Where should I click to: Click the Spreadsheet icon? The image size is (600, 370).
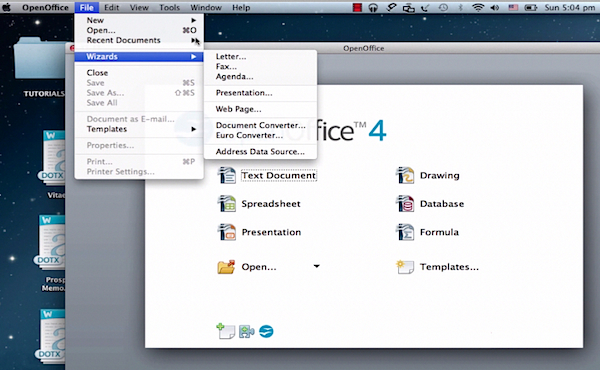tap(227, 204)
